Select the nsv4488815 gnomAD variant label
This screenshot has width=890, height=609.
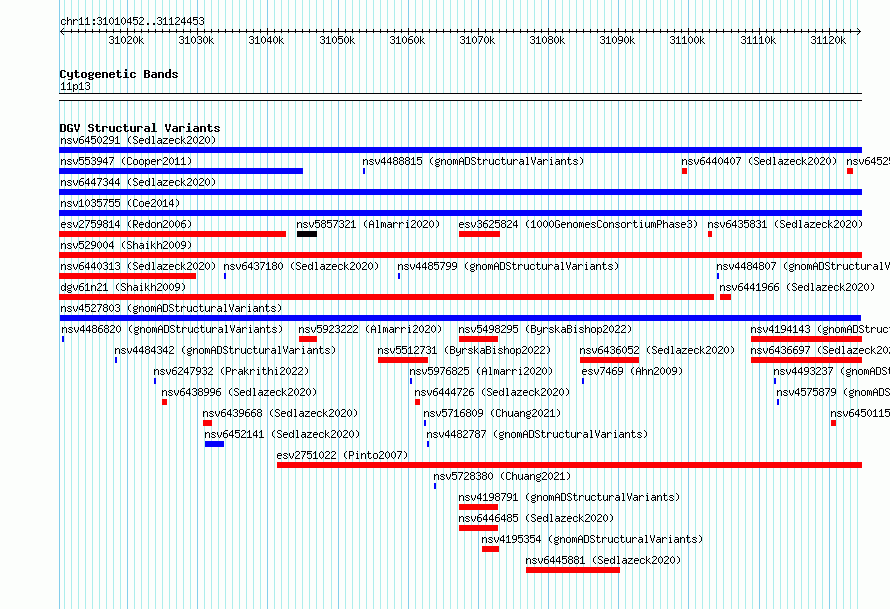[473, 161]
